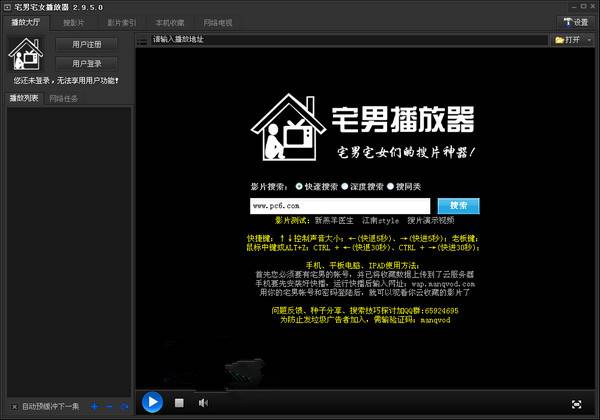
Task: Switch to the 播放大厅 tab
Action: (x=26, y=23)
